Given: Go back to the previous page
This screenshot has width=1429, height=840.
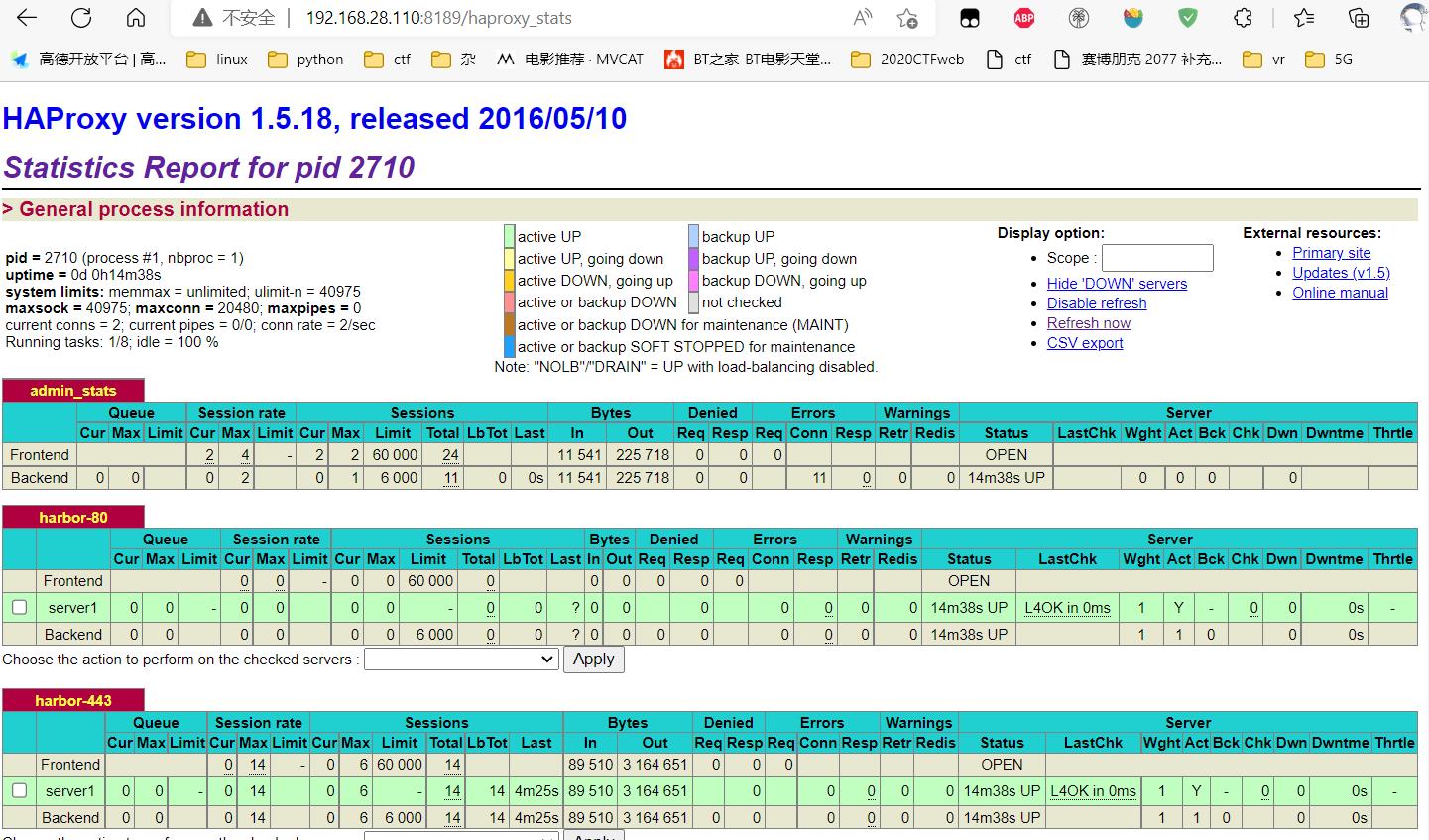Looking at the screenshot, I should pos(27,18).
